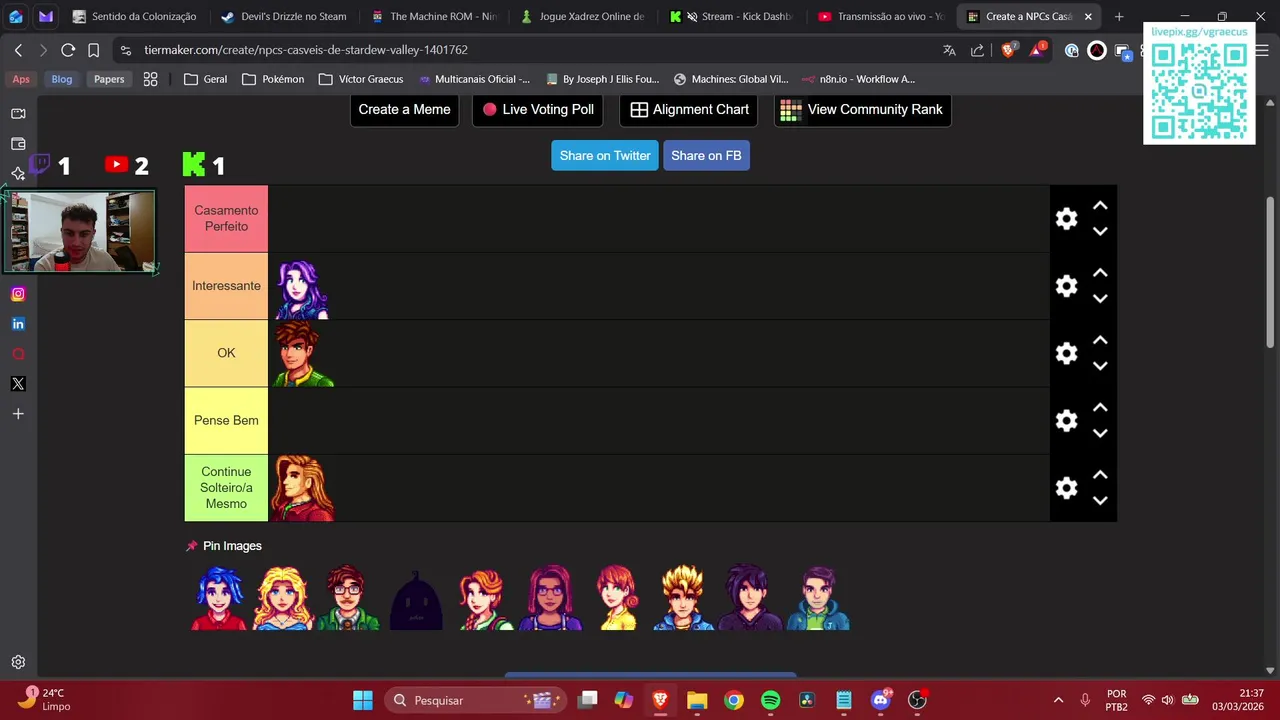The image size is (1280, 720).
Task: Open Brave Shields lion icon
Action: 1008,50
